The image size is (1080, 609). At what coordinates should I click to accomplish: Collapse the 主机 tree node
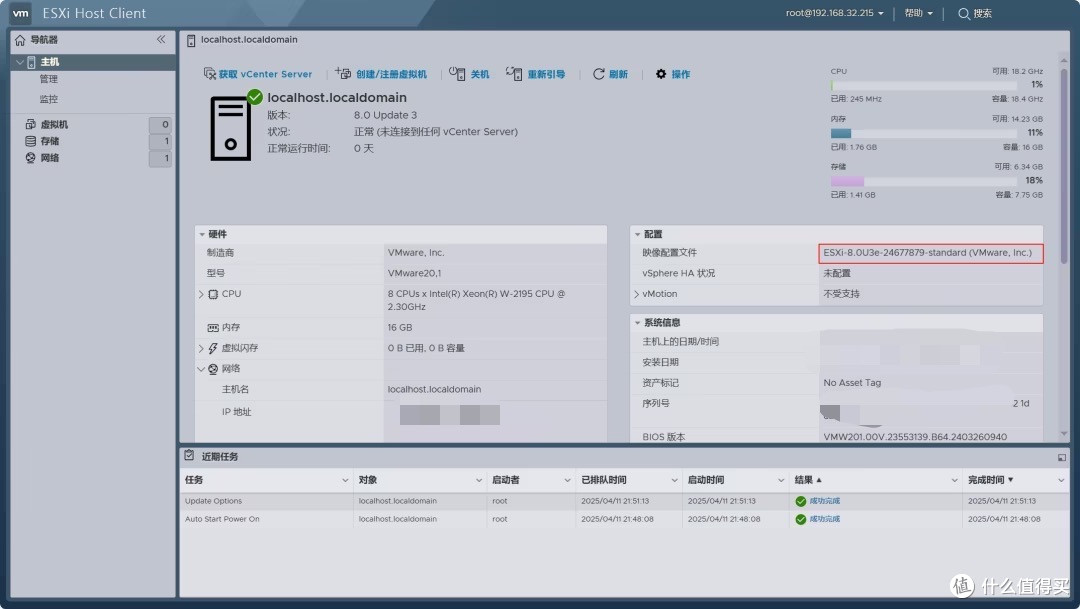pyautogui.click(x=19, y=62)
